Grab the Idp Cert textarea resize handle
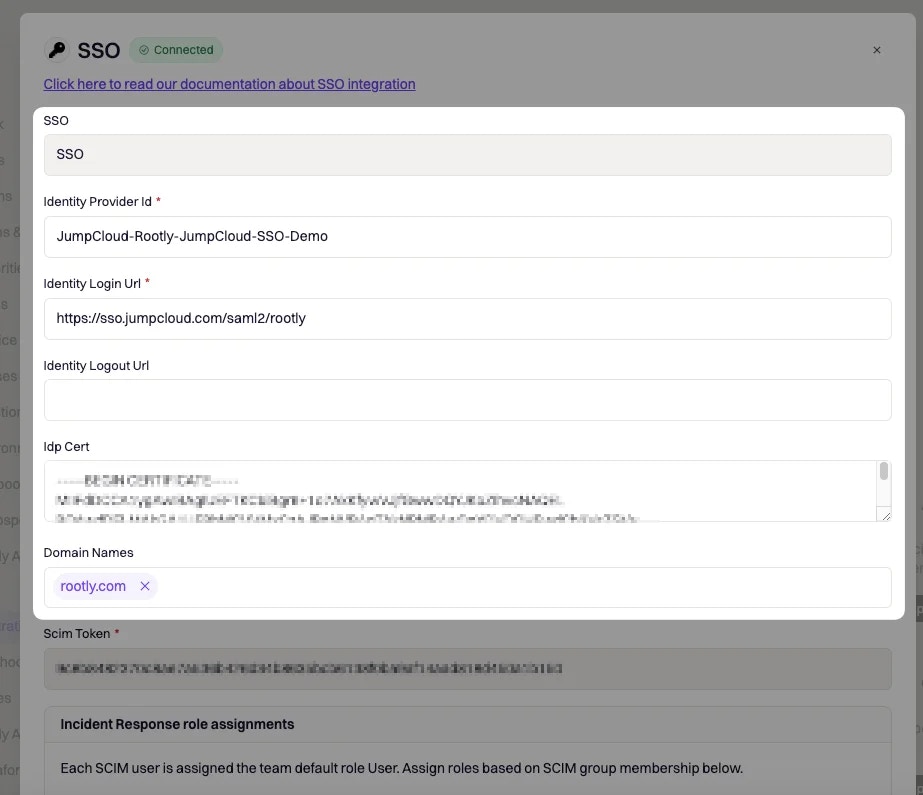The image size is (923, 795). tap(886, 516)
